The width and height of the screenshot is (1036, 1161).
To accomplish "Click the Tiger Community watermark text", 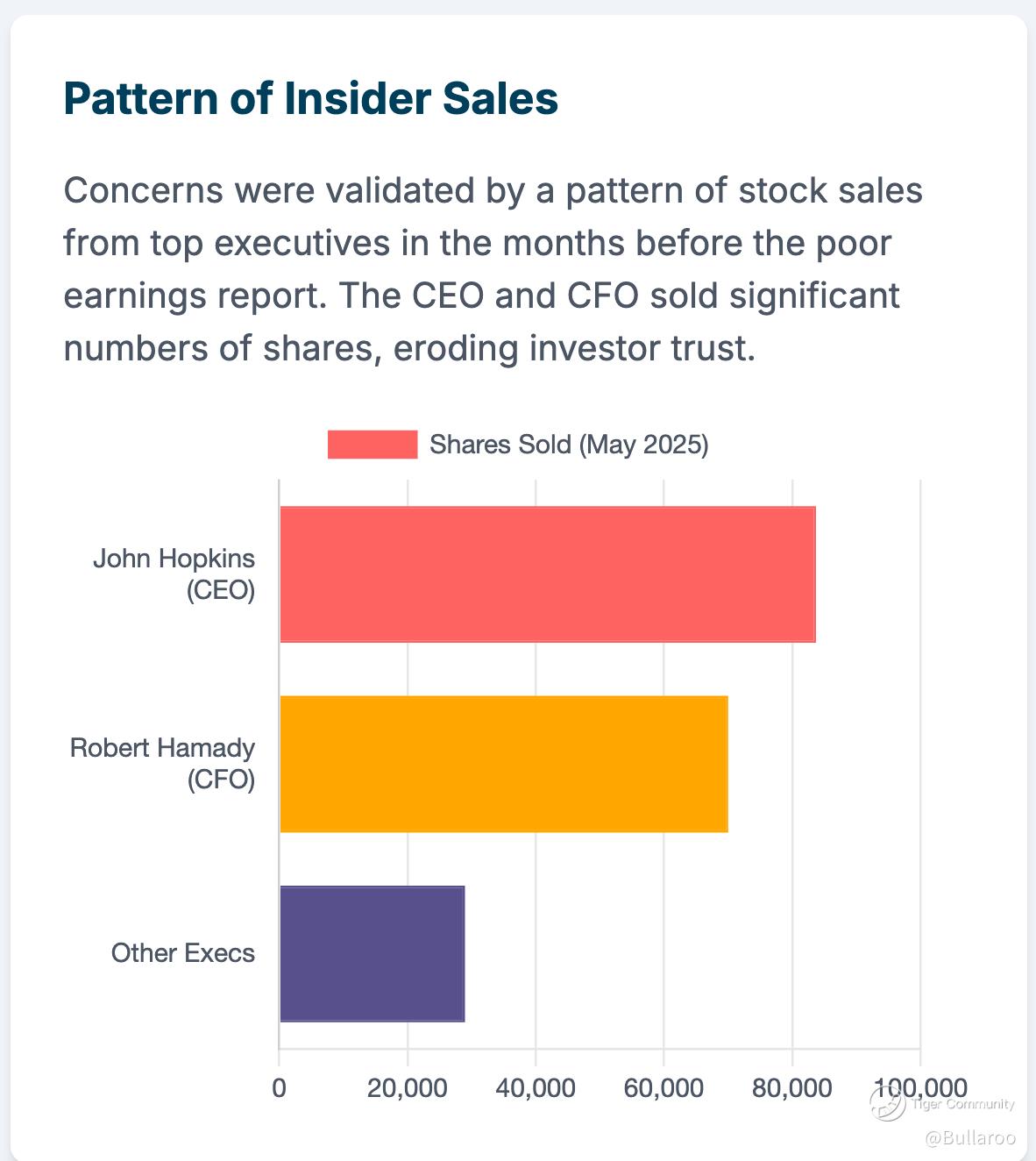I will point(963,1104).
